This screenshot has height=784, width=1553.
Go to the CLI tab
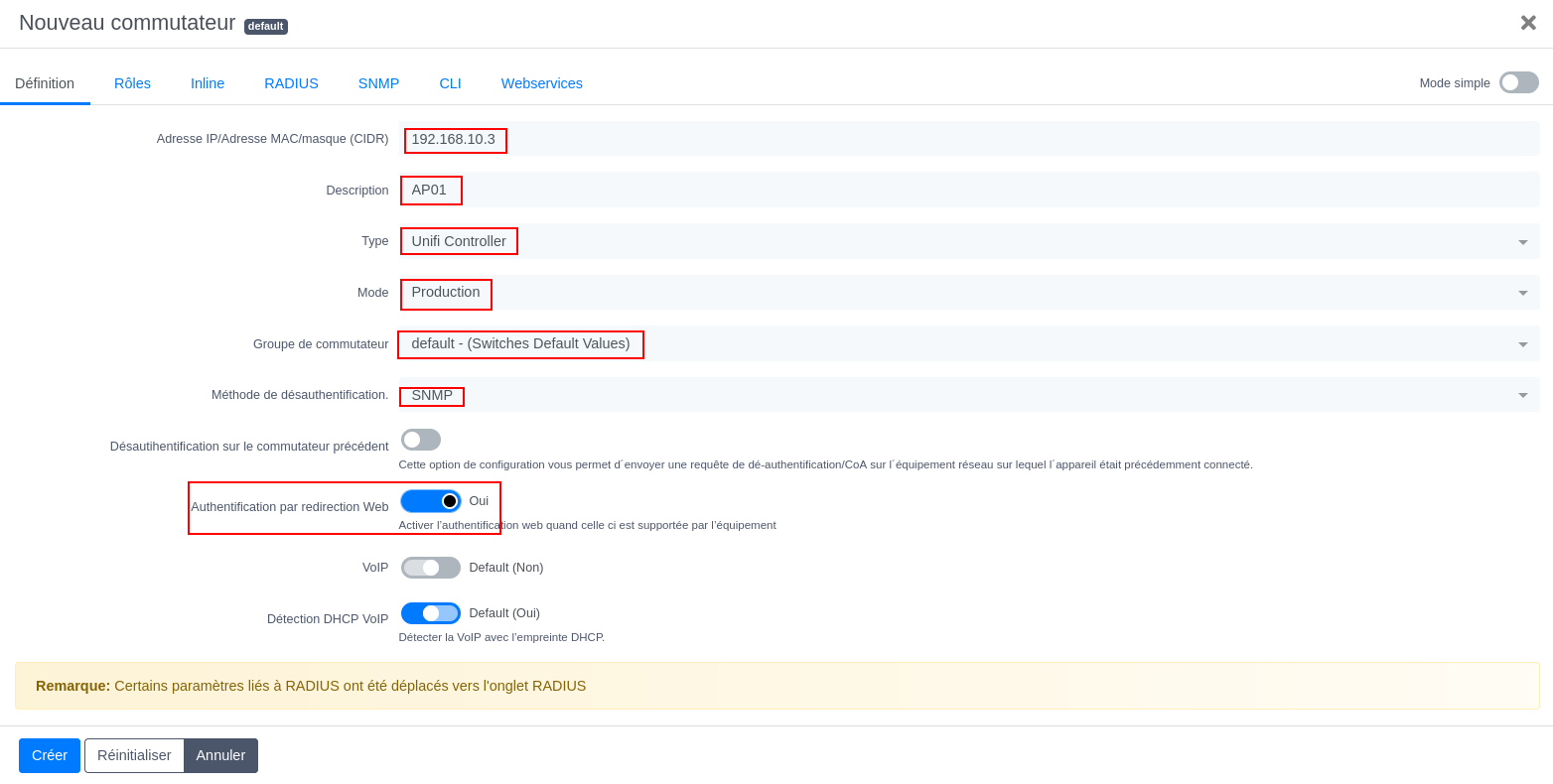click(x=450, y=83)
